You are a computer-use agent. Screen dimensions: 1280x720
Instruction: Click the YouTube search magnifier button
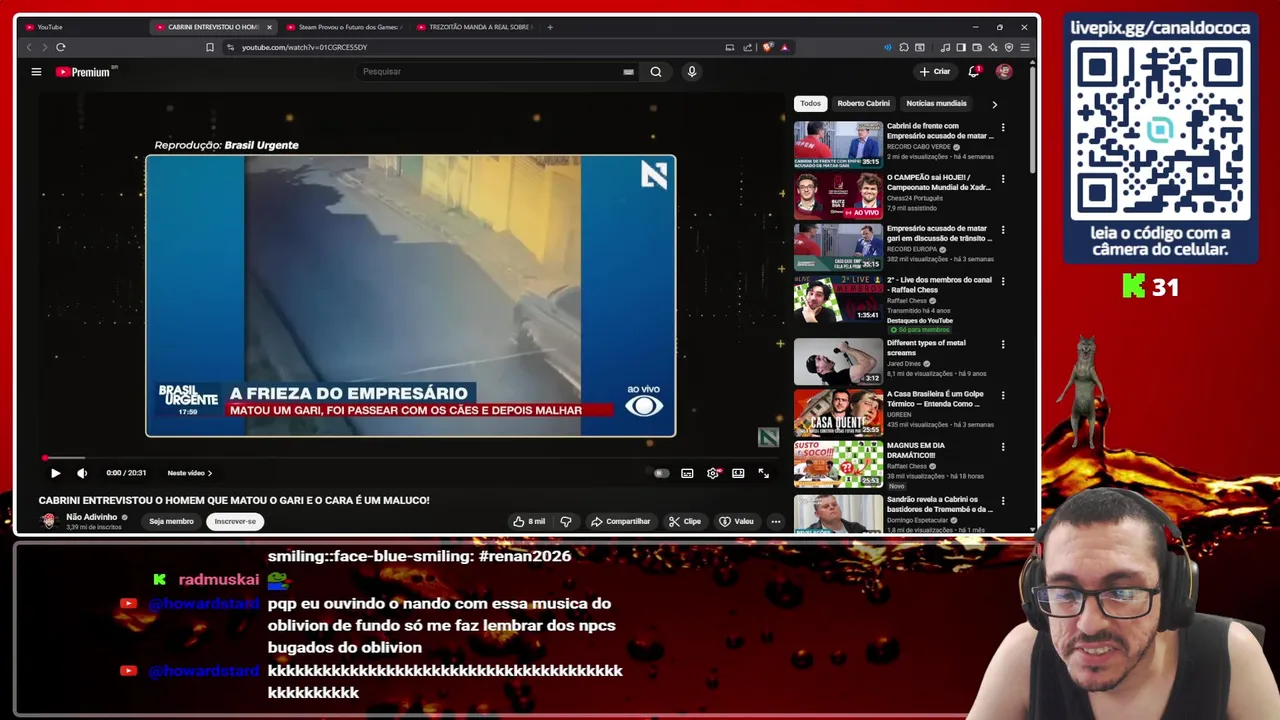656,72
